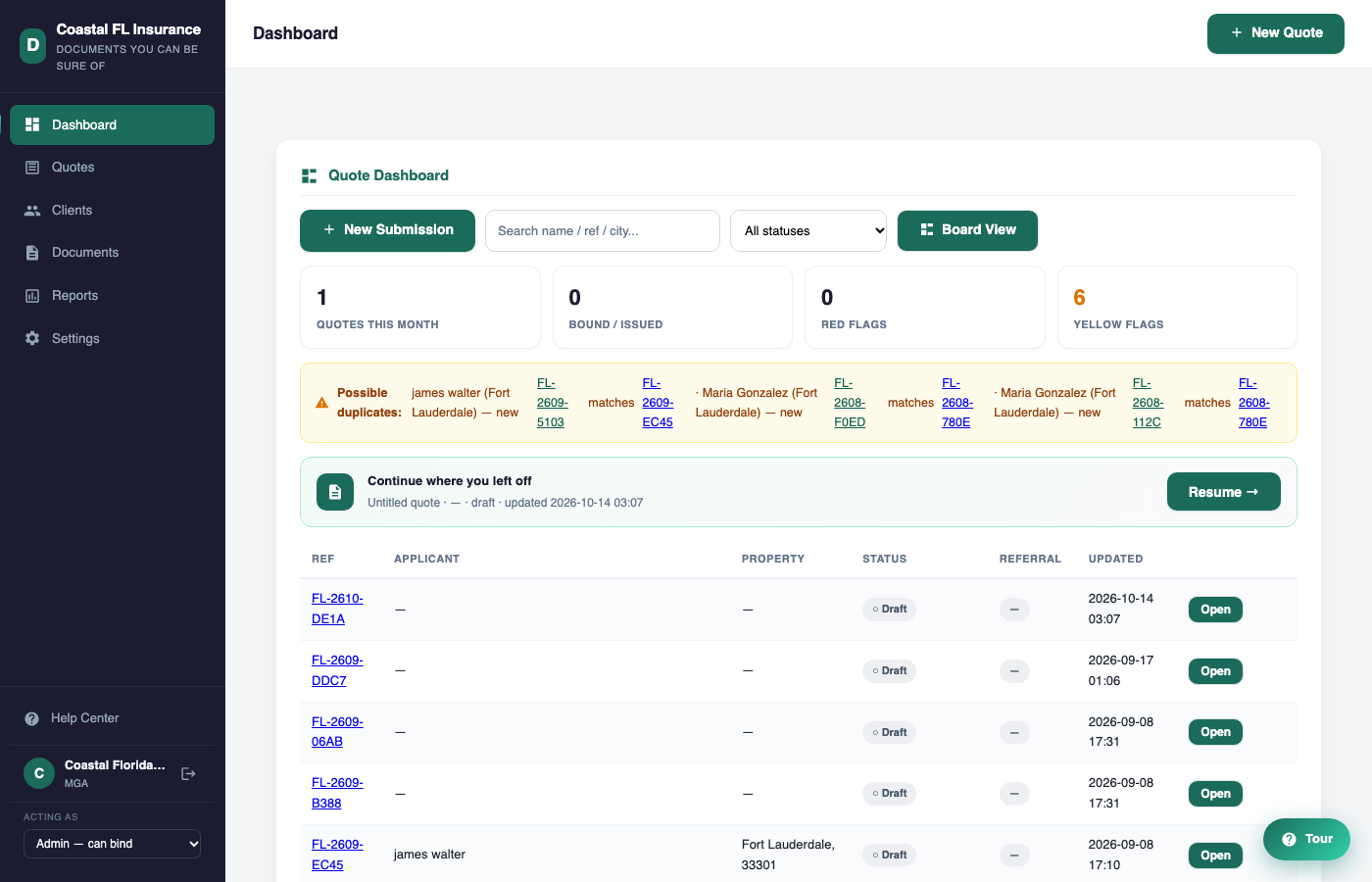
Task: Open FL-2609-EC45 link in duplicates banner
Action: point(658,403)
